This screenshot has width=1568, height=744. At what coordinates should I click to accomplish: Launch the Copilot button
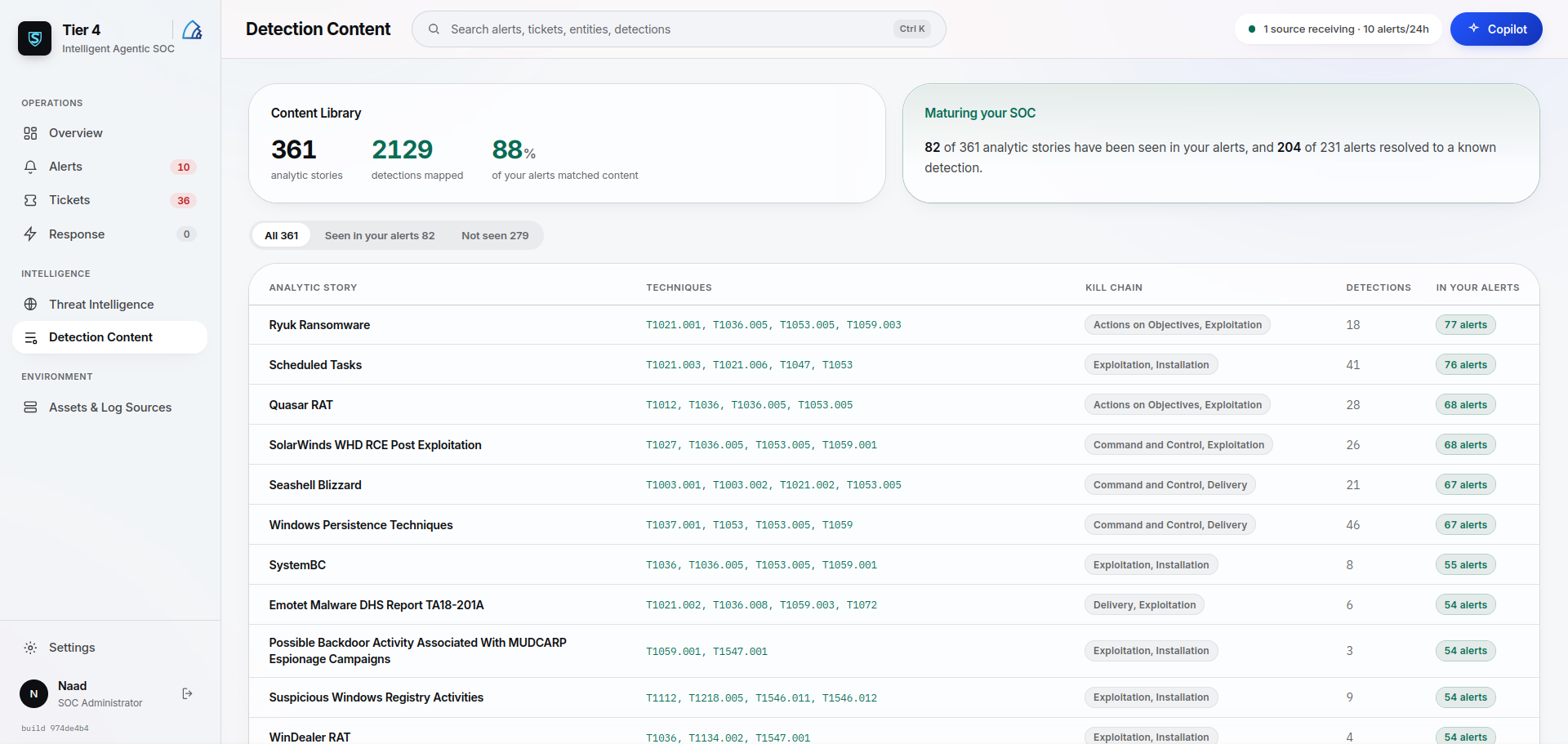[1496, 29]
